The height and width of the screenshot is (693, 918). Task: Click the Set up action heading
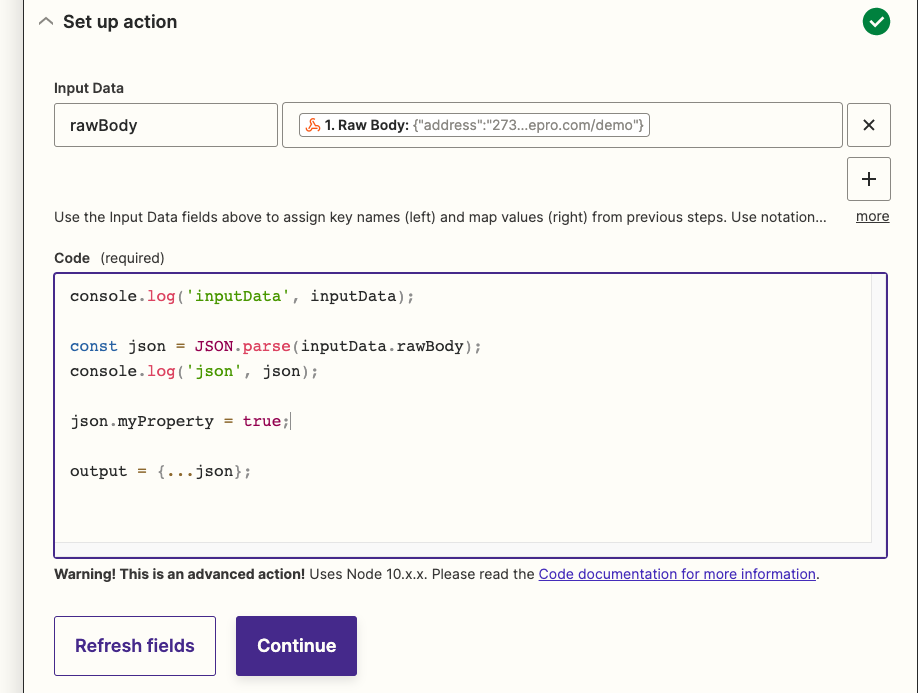pyautogui.click(x=120, y=22)
